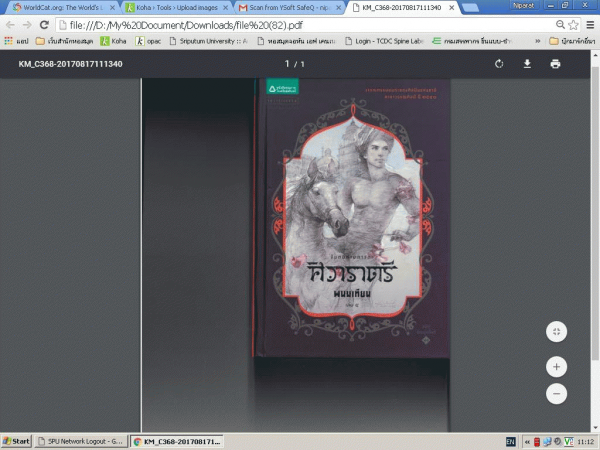Print the PDF document
This screenshot has width=600, height=450.
[555, 64]
